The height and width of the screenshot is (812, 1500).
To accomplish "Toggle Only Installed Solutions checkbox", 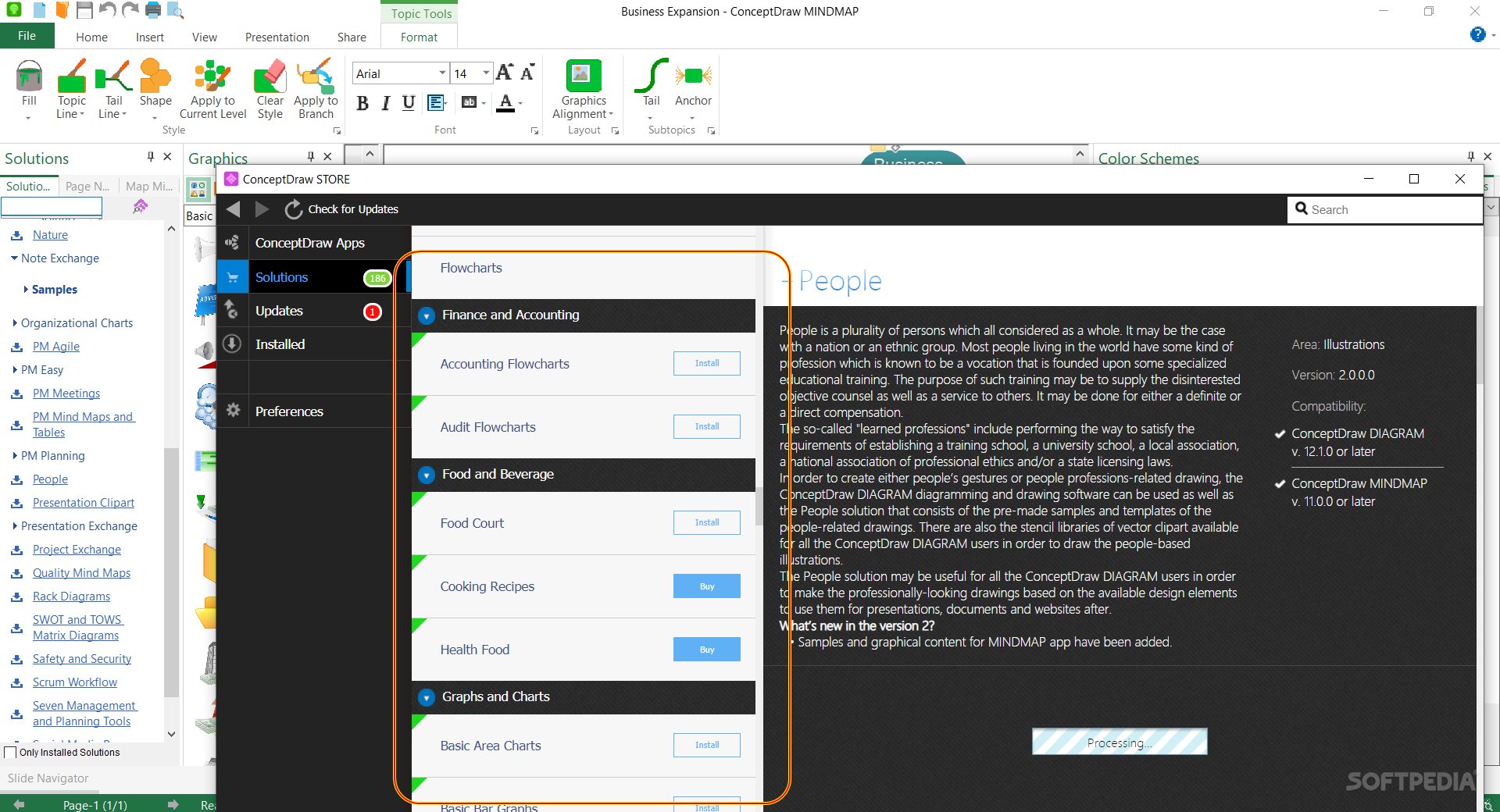I will pyautogui.click(x=10, y=753).
